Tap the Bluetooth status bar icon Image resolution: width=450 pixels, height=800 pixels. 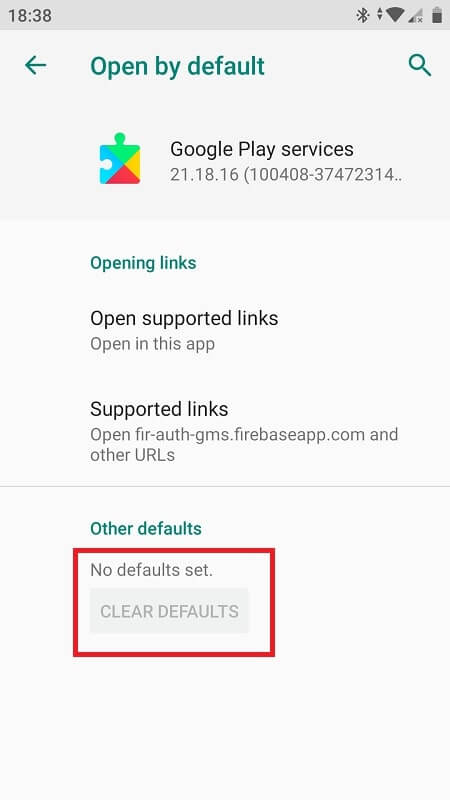(363, 15)
